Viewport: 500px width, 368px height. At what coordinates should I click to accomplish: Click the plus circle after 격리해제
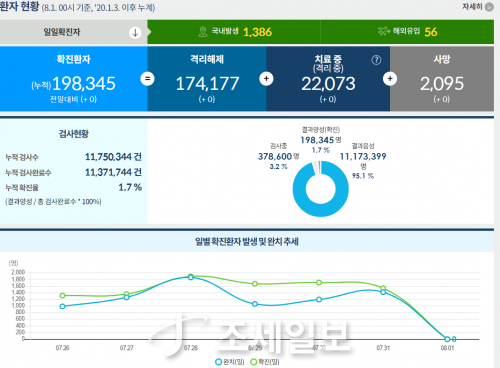tap(266, 79)
